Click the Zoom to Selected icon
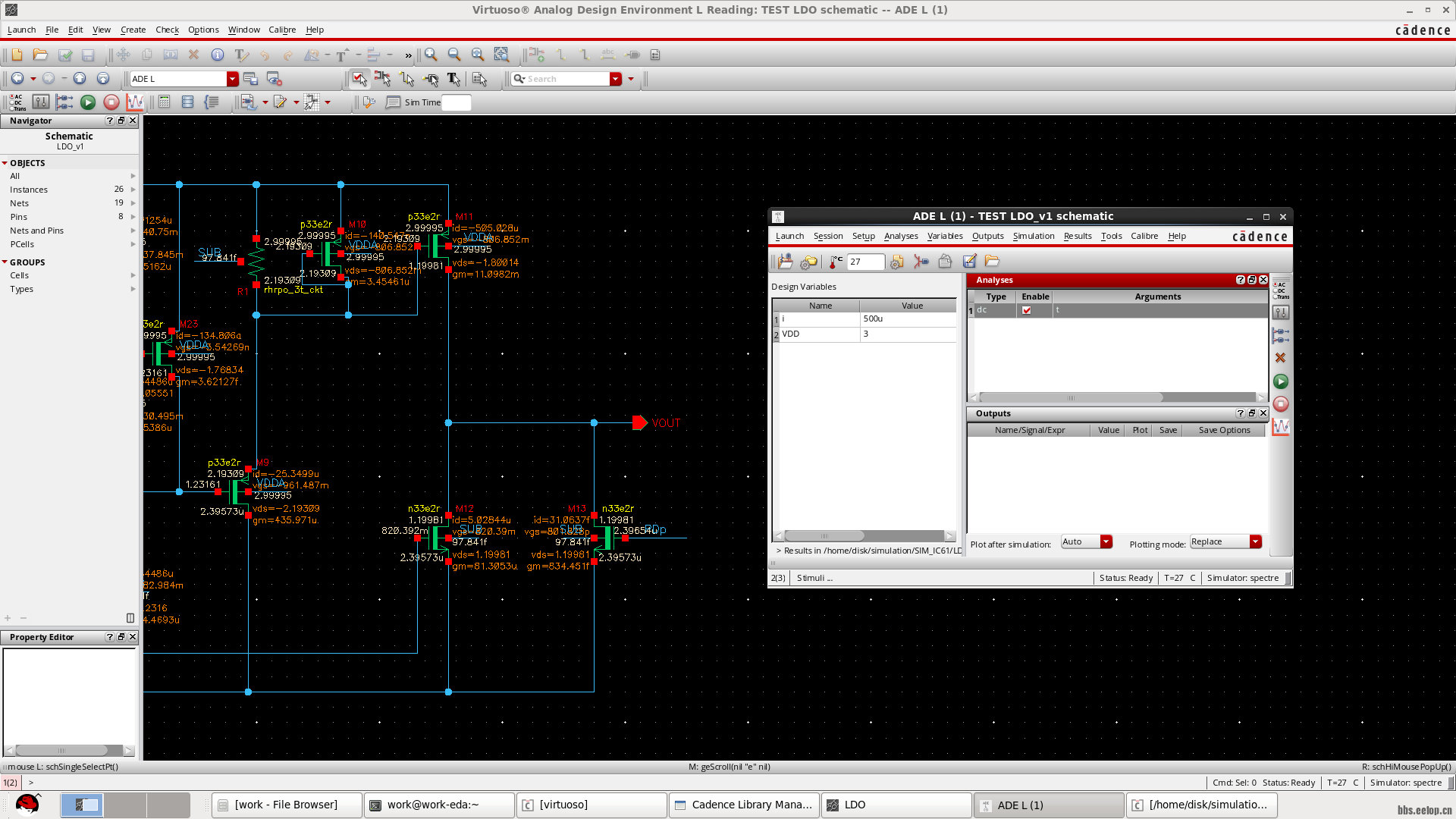Screen dimensions: 1456x819 point(501,55)
